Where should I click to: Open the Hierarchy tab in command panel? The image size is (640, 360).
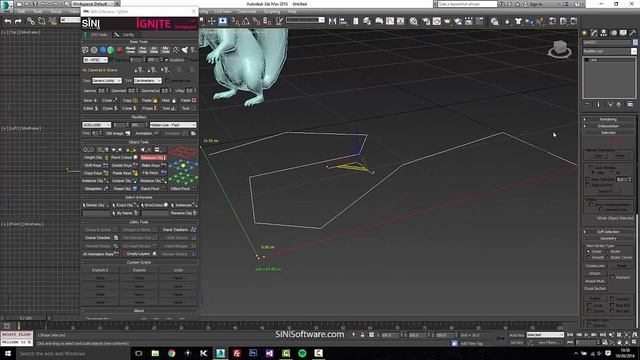click(604, 33)
